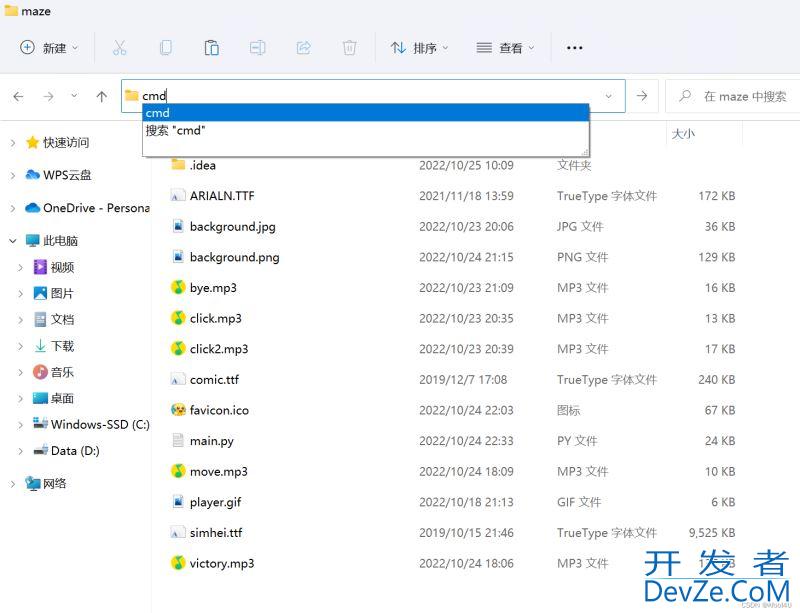Image resolution: width=800 pixels, height=613 pixels.
Task: Click the Downloads arrow icon
Action: (40, 346)
